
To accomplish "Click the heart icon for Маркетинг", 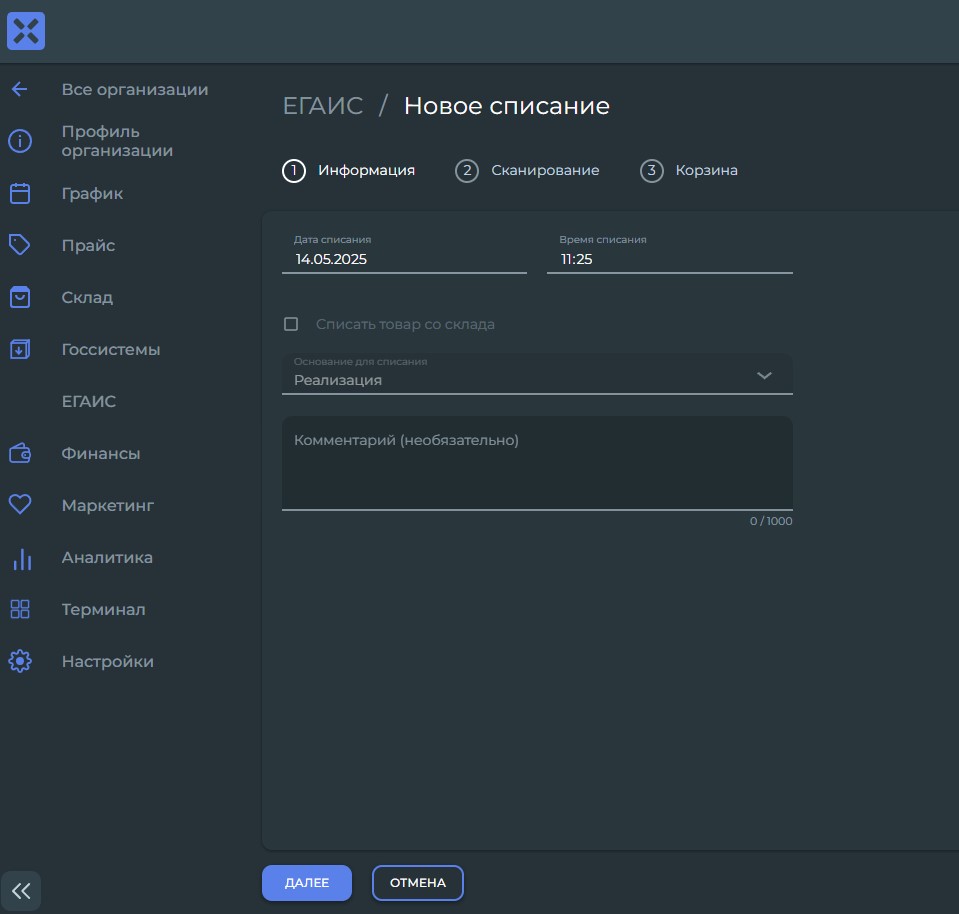I will (20, 505).
